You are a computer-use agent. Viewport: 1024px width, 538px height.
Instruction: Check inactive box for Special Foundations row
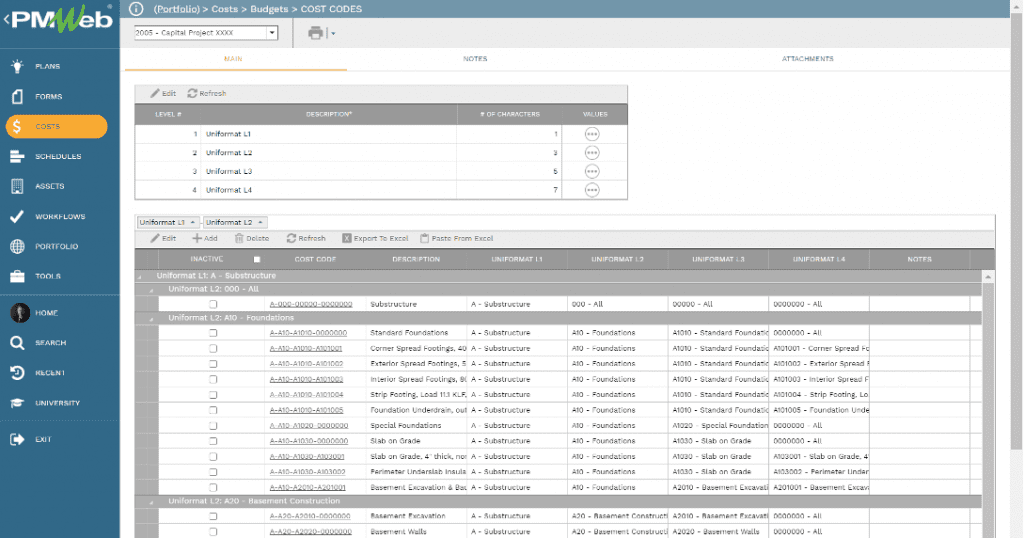click(213, 426)
